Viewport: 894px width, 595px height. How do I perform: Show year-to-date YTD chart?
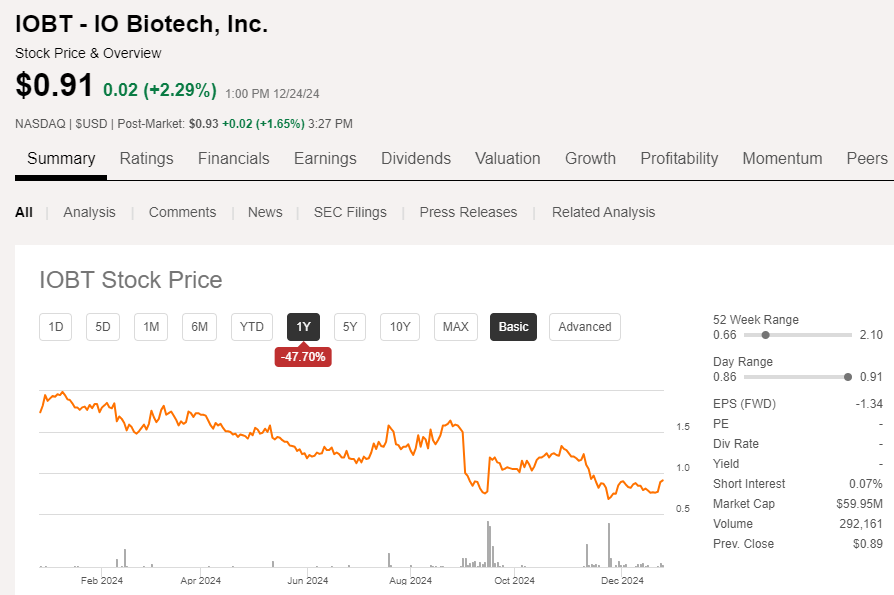click(x=252, y=327)
